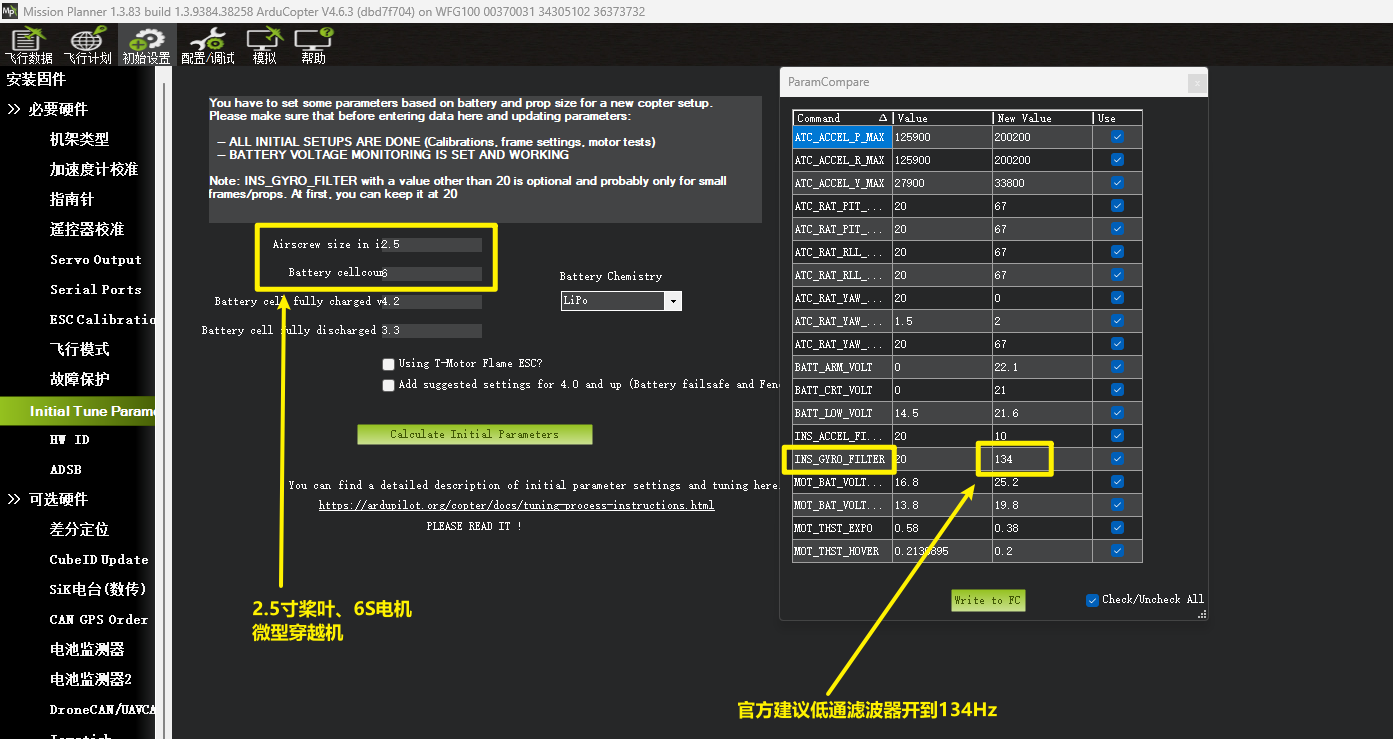Click Battery cell fully discharged voltage field
This screenshot has height=739, width=1393.
coord(431,331)
